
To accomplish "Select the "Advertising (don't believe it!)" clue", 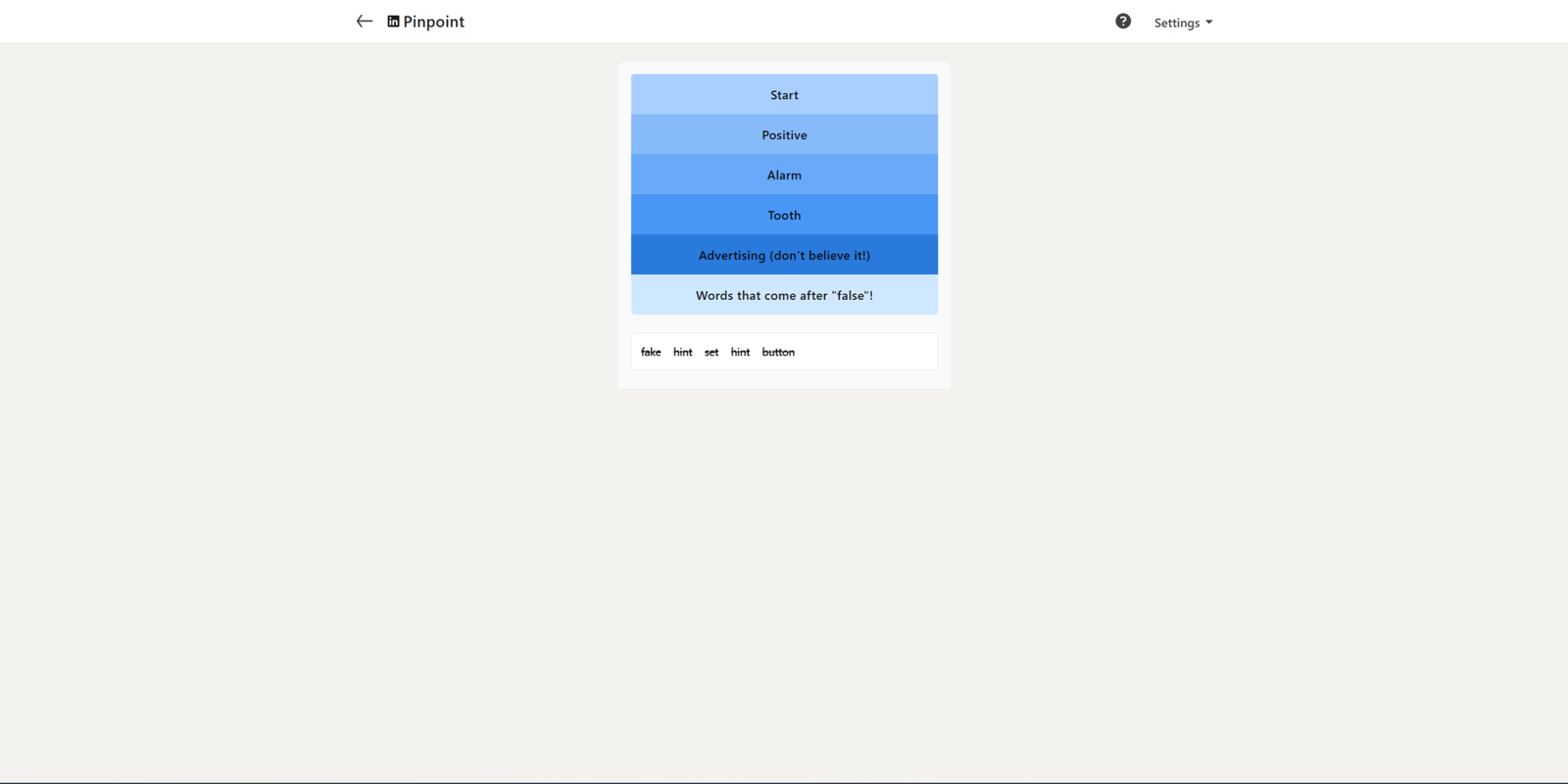I will [784, 256].
